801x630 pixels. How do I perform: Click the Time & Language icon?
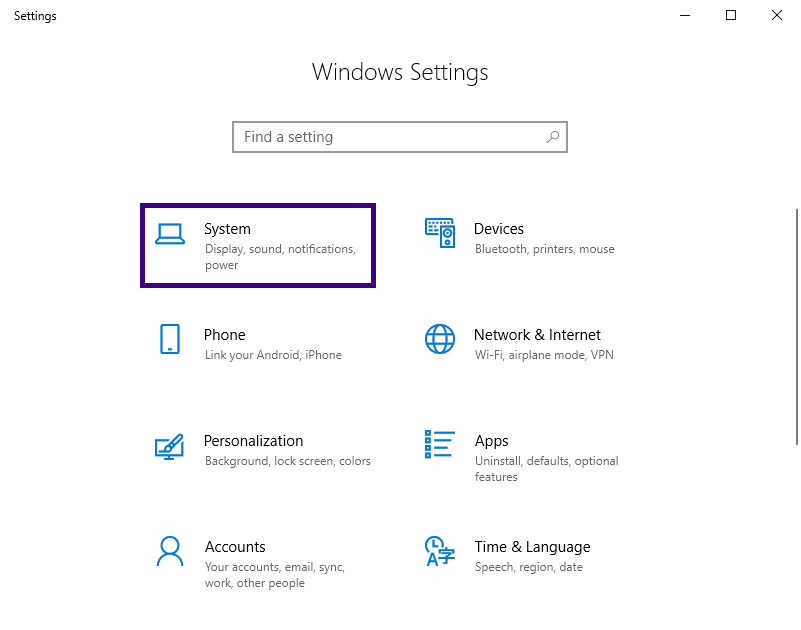click(x=439, y=551)
